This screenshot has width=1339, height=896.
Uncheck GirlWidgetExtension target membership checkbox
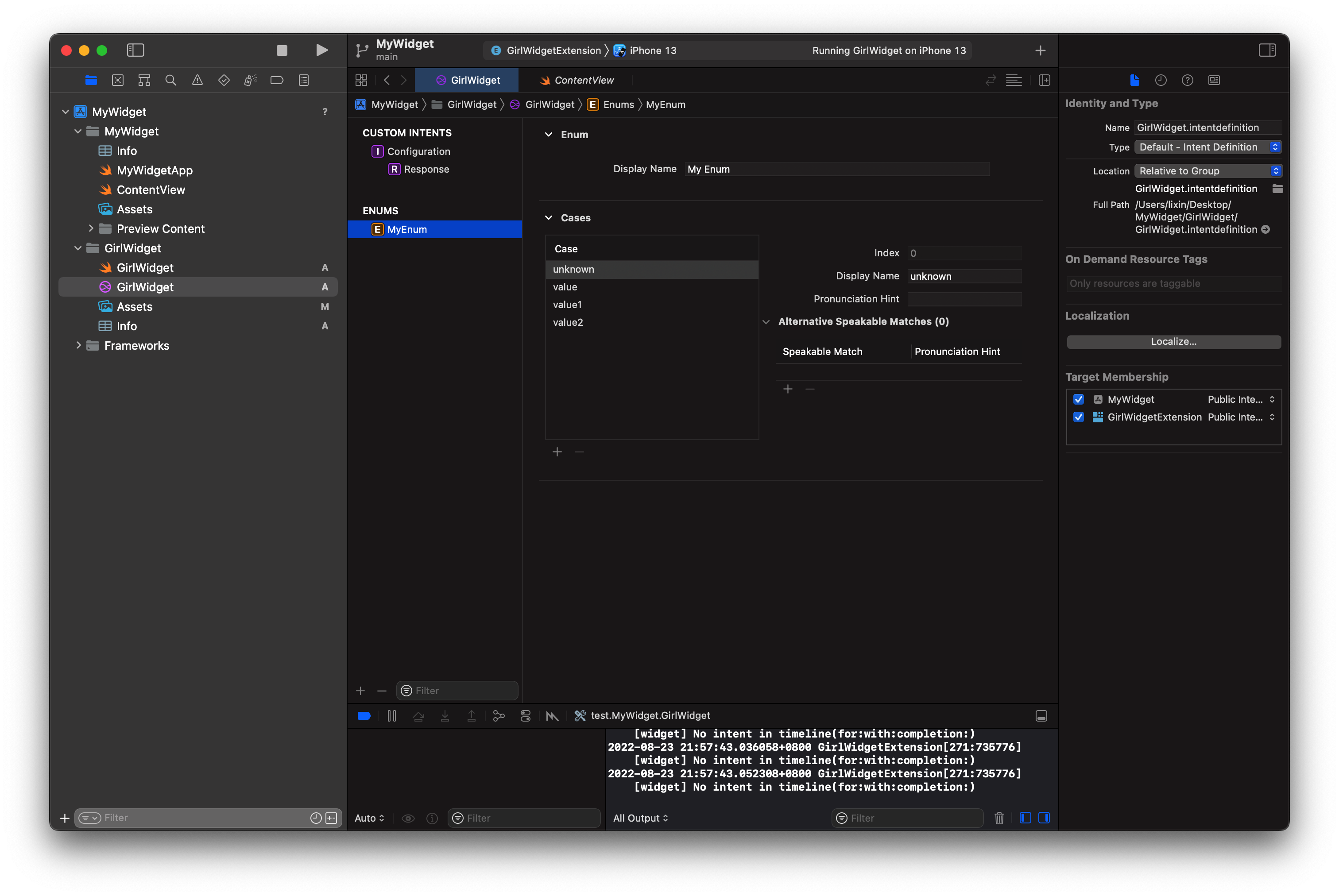(x=1078, y=417)
